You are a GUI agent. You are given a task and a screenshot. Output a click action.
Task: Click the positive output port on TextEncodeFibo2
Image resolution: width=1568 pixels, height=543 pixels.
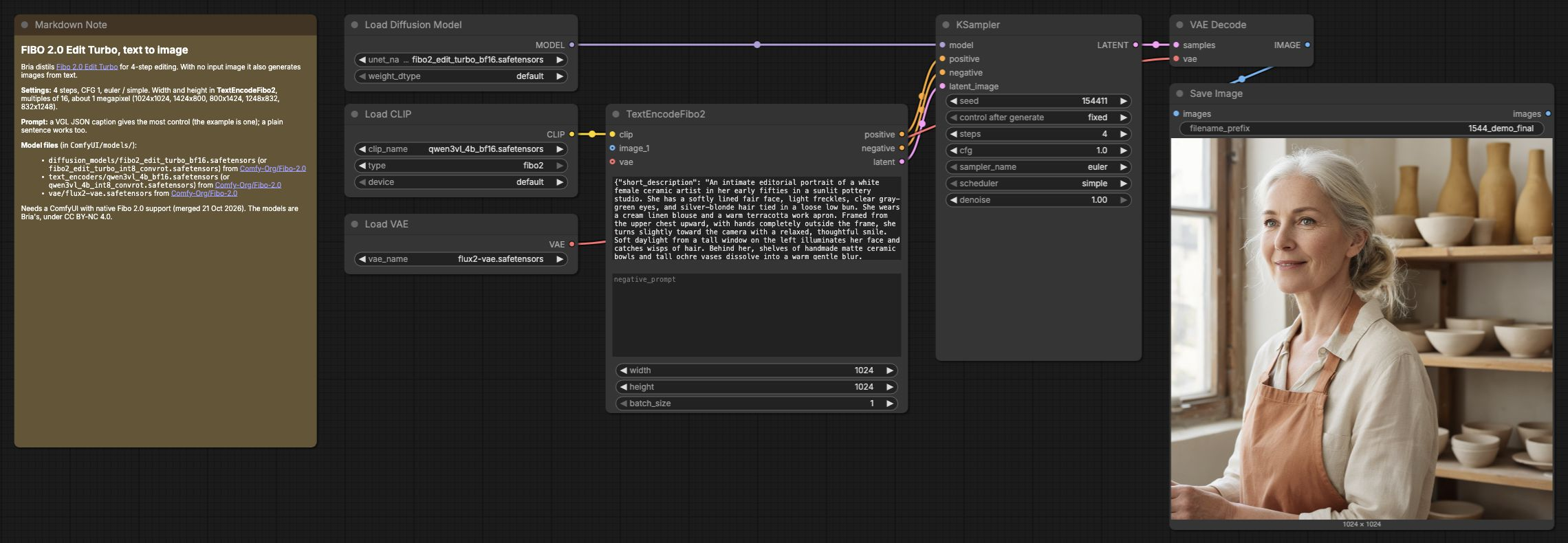tap(902, 135)
